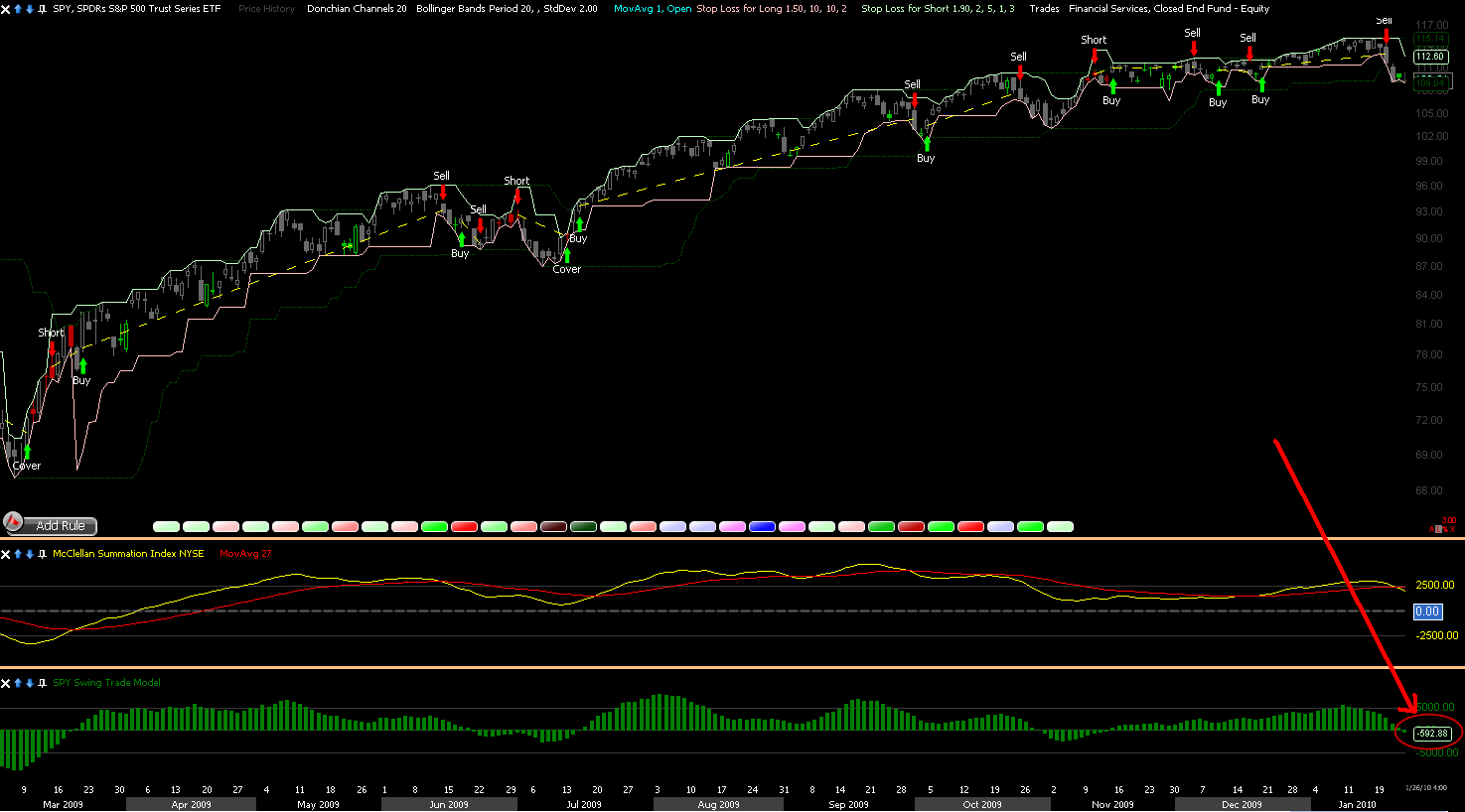Viewport: 1465px width, 812px height.
Task: Pin the McClellan Summation Index pane
Action: pyautogui.click(x=42, y=554)
